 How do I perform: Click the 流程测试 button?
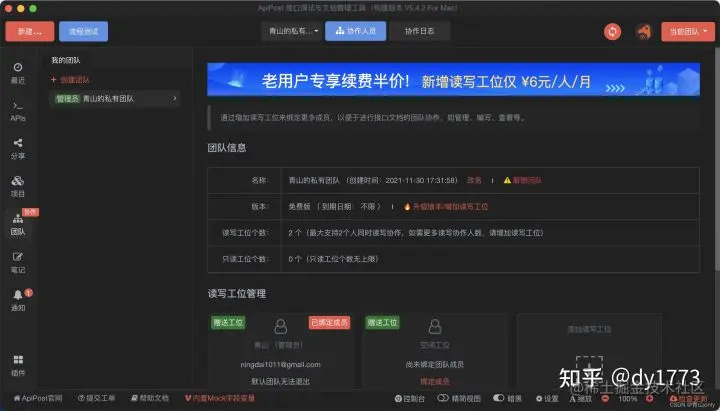84,32
